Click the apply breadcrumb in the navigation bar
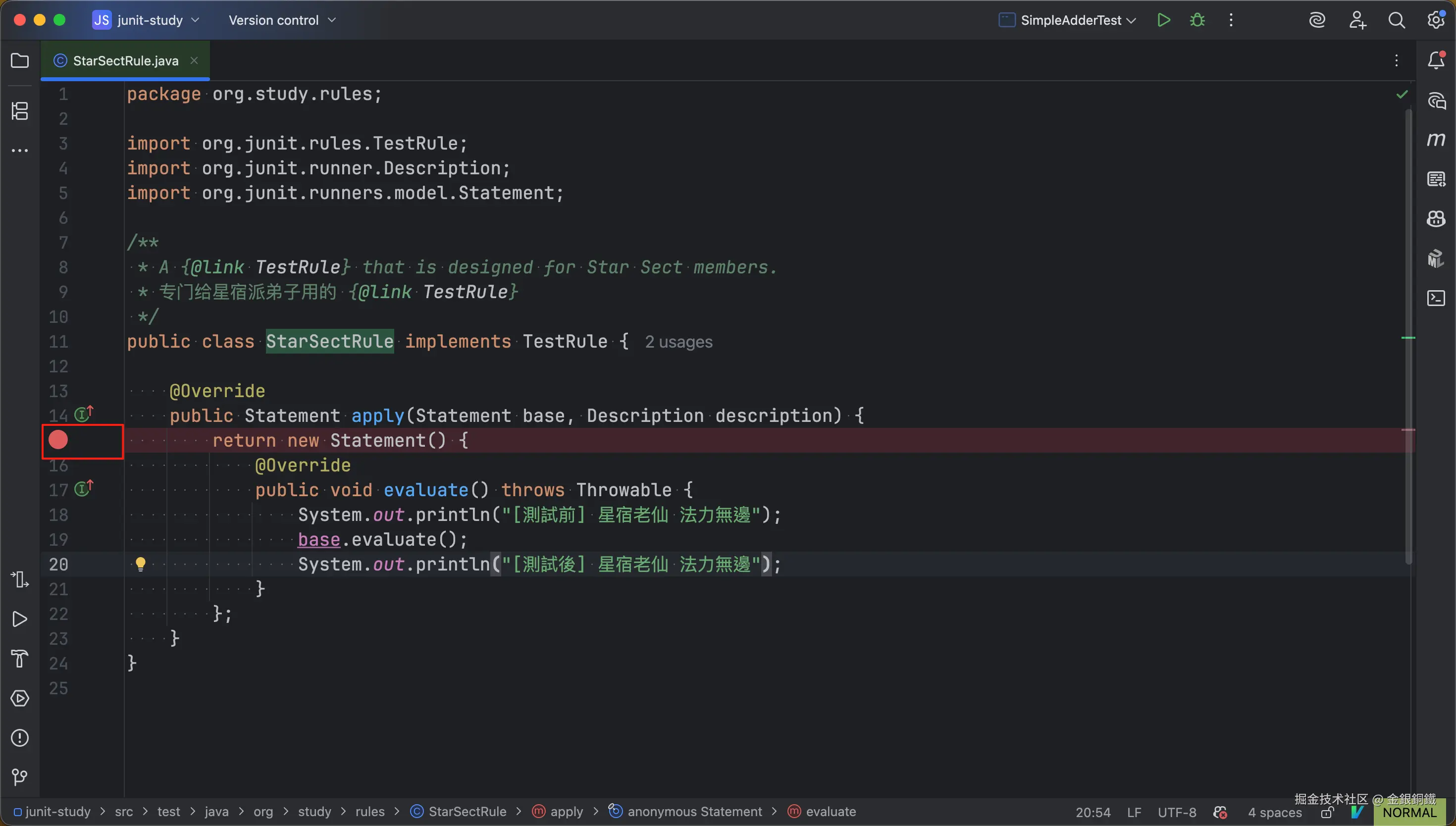The width and height of the screenshot is (1456, 826). click(x=566, y=812)
